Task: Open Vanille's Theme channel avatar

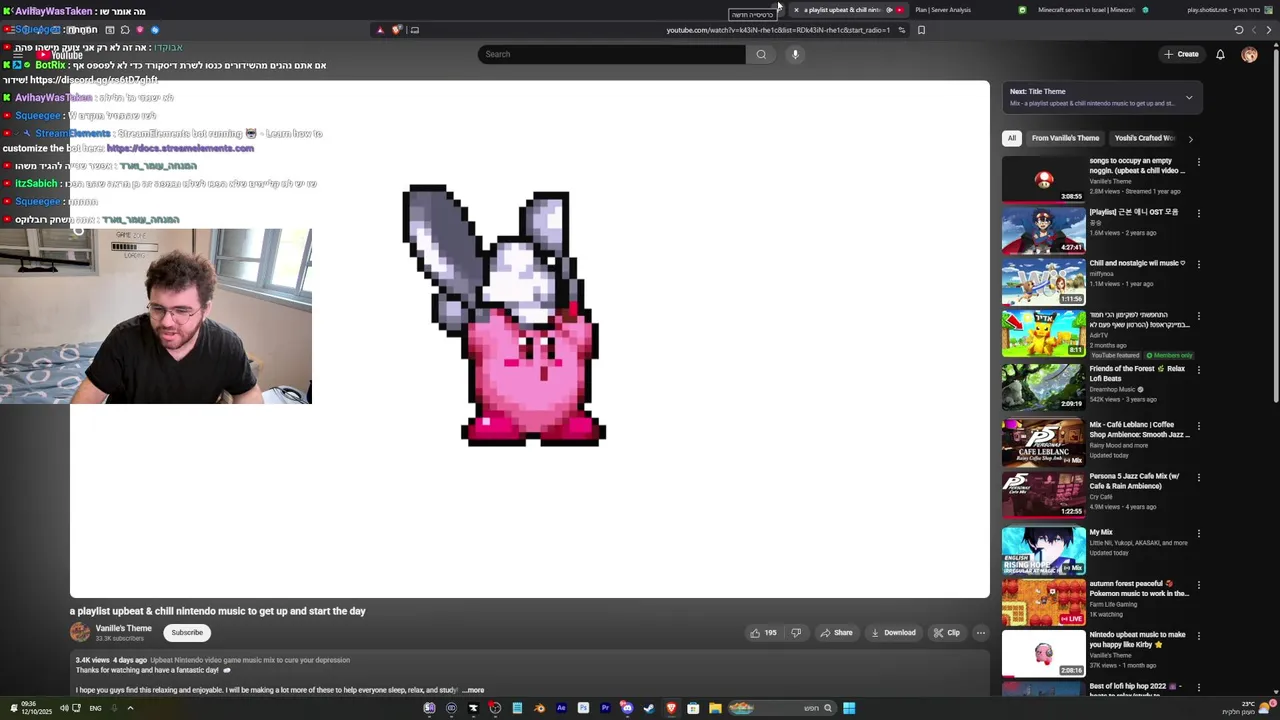Action: tap(80, 632)
